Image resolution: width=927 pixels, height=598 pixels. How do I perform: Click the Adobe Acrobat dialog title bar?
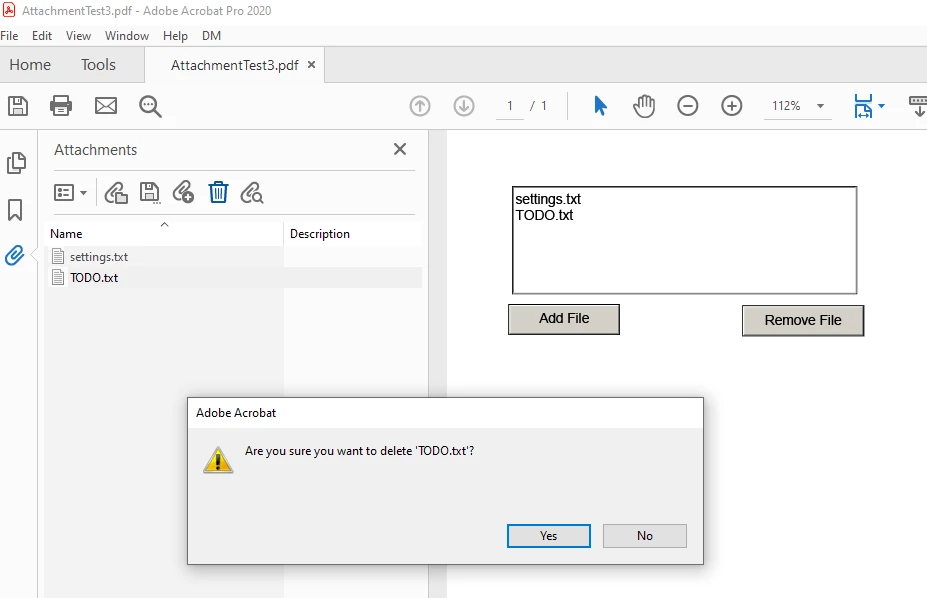(x=445, y=412)
